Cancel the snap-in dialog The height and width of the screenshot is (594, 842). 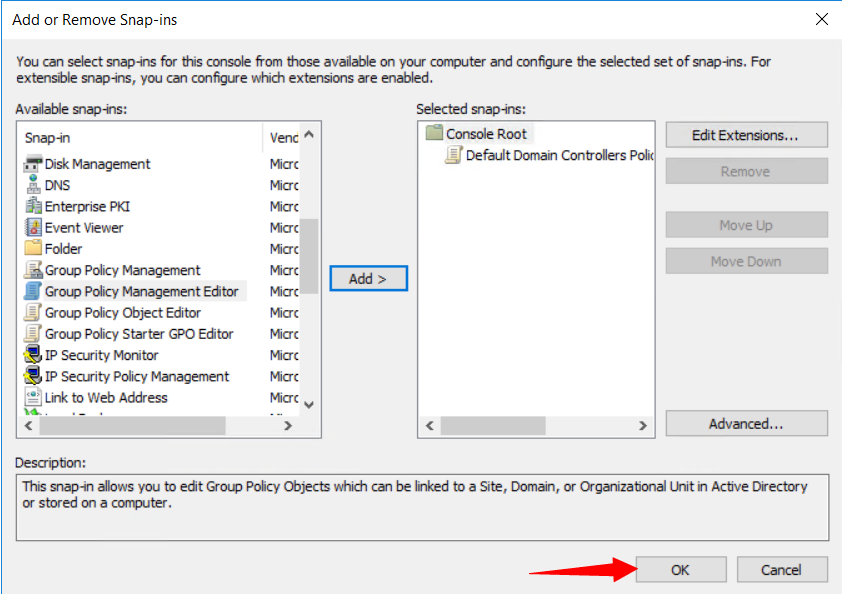point(782,569)
